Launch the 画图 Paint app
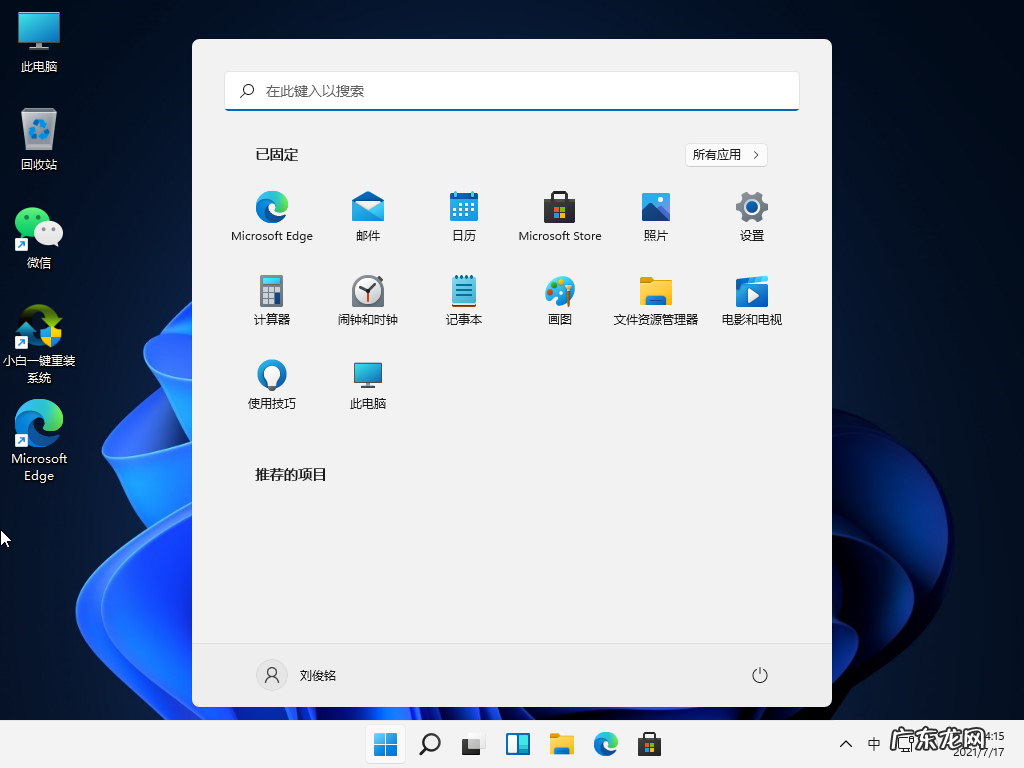 (x=559, y=298)
